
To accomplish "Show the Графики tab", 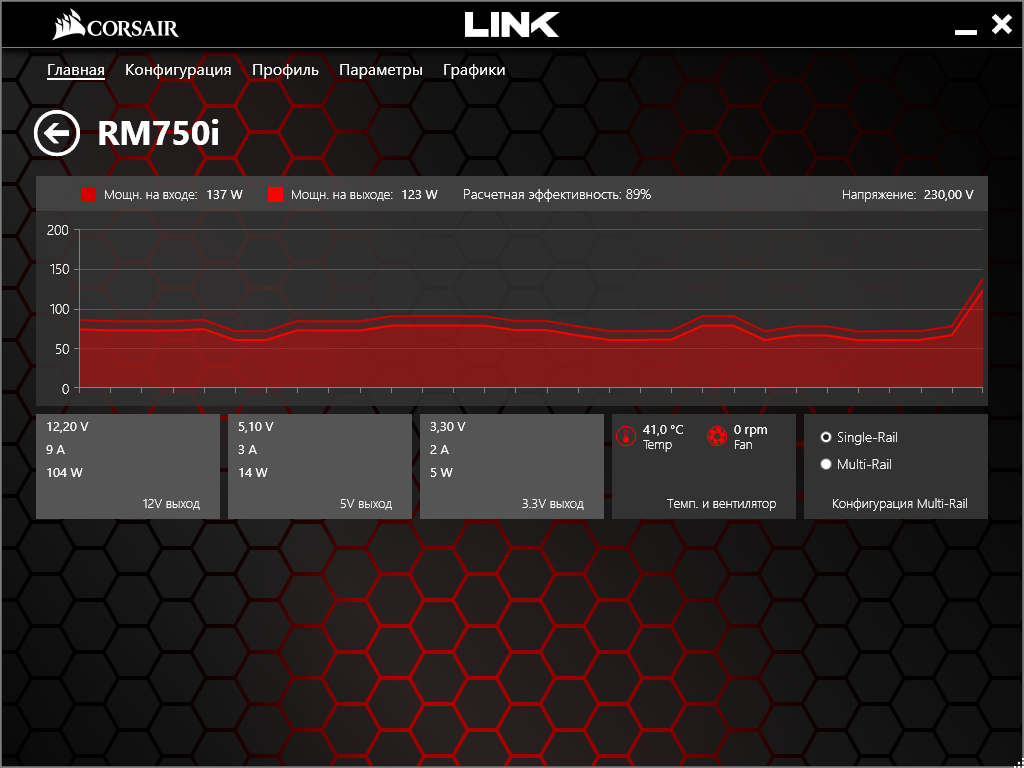I will (474, 70).
